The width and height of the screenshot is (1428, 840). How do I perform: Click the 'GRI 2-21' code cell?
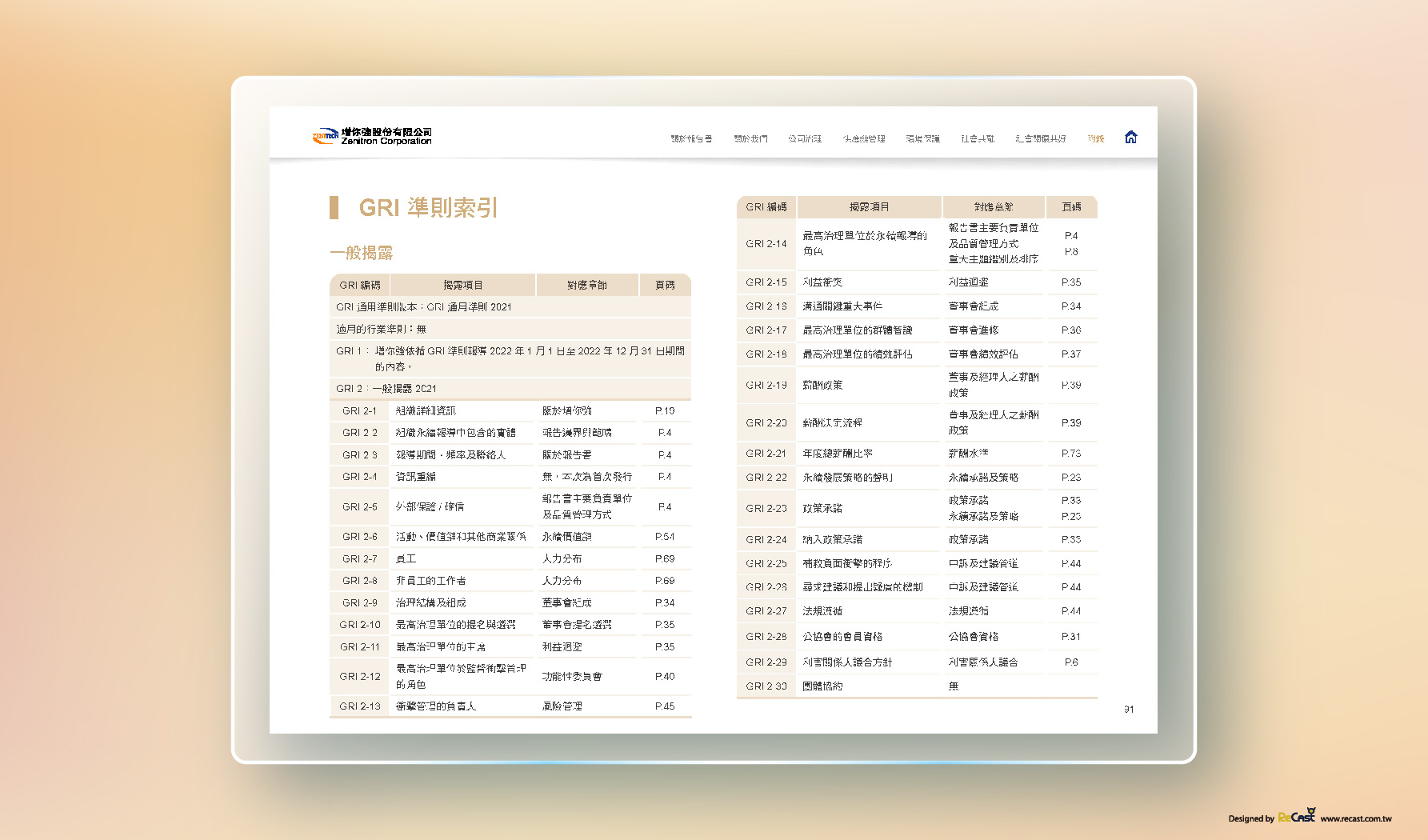coord(766,453)
